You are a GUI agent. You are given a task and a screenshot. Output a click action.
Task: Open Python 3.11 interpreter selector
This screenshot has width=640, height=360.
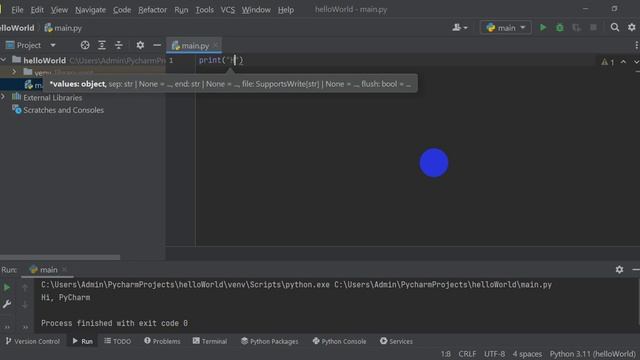592,354
